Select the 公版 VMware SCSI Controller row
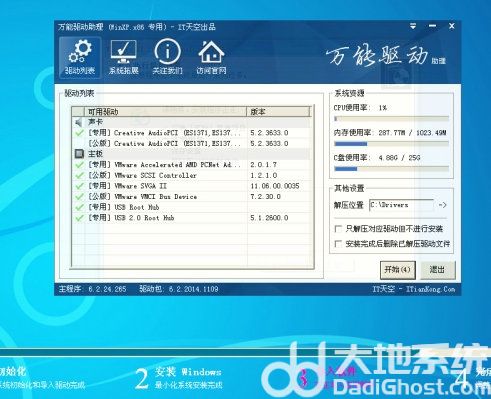491x399 pixels. 192,175
